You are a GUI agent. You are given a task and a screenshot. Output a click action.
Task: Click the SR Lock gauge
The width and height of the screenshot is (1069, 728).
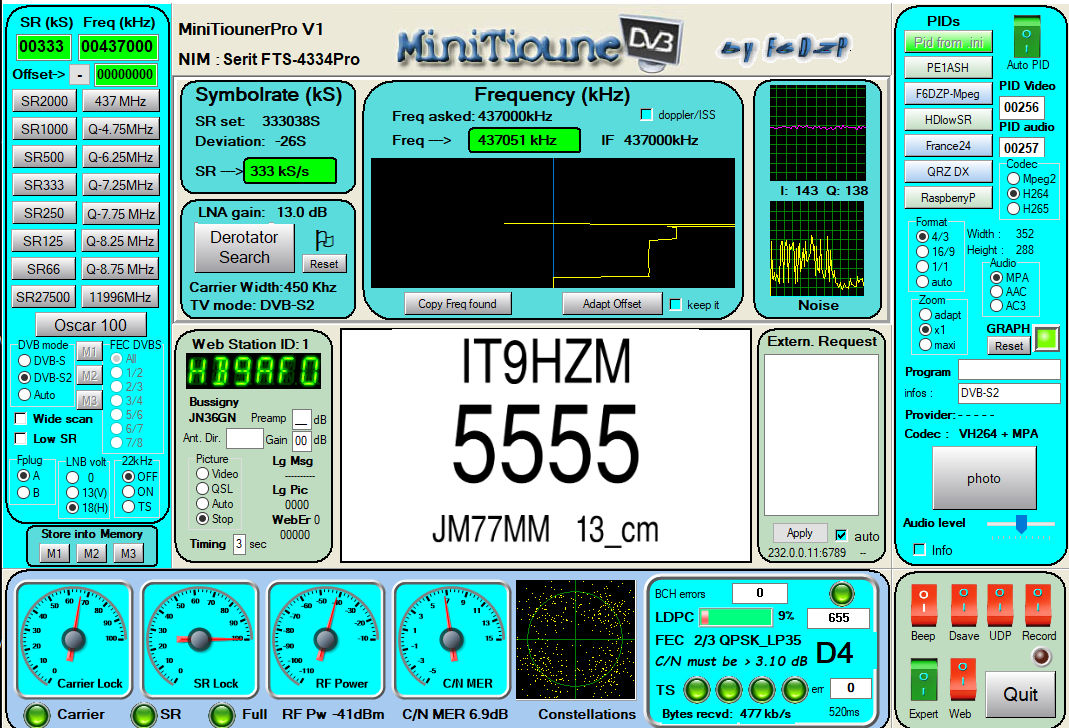200,640
